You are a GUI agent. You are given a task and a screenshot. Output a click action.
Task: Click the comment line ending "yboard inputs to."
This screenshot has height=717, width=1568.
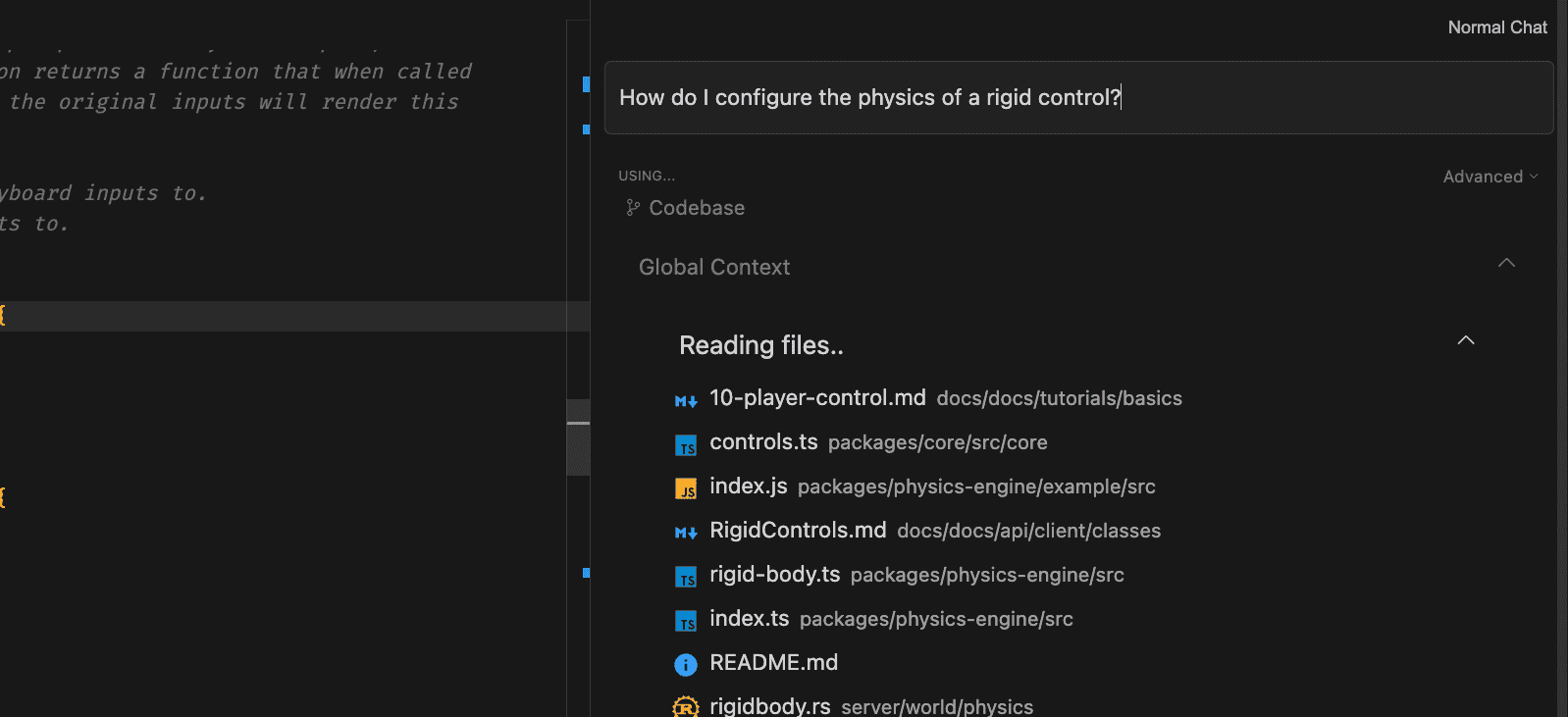click(103, 193)
